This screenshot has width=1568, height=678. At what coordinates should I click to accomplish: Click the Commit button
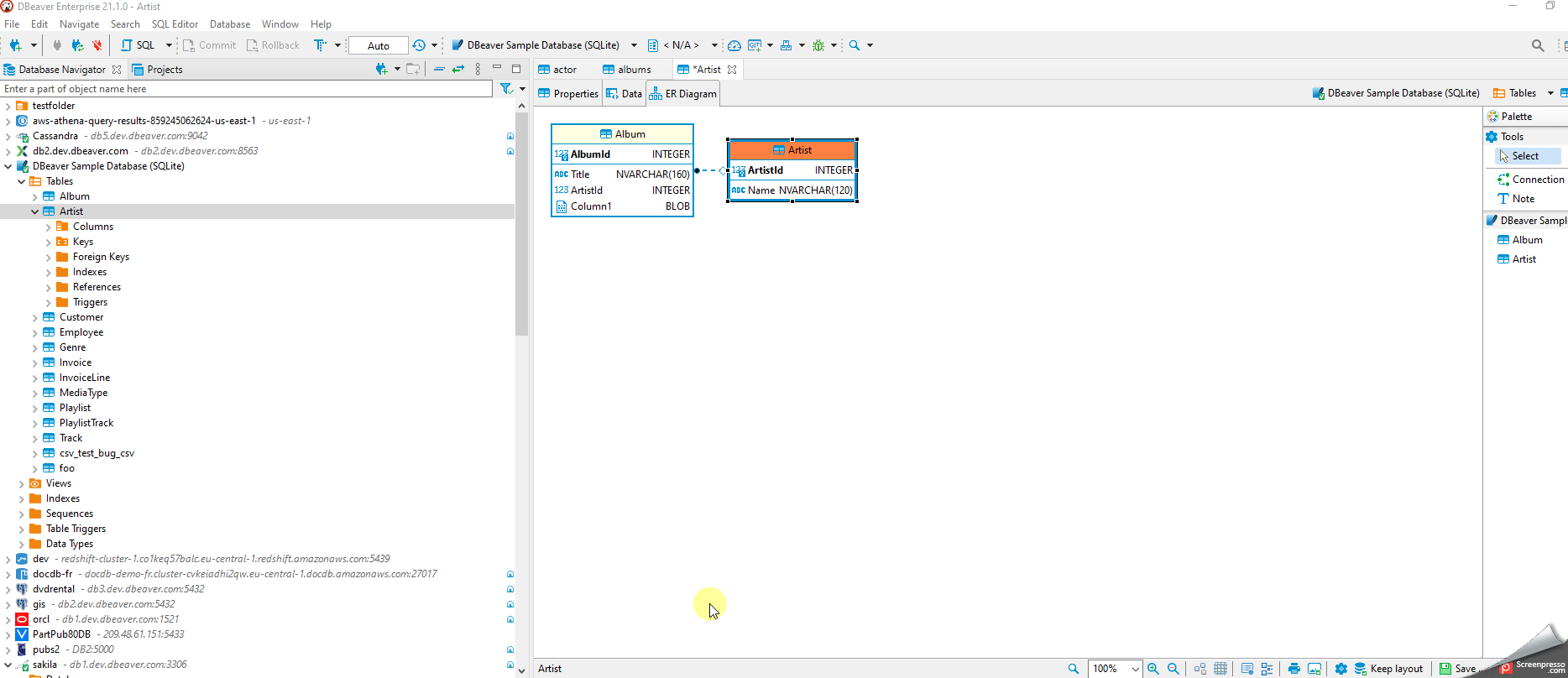pyautogui.click(x=210, y=45)
